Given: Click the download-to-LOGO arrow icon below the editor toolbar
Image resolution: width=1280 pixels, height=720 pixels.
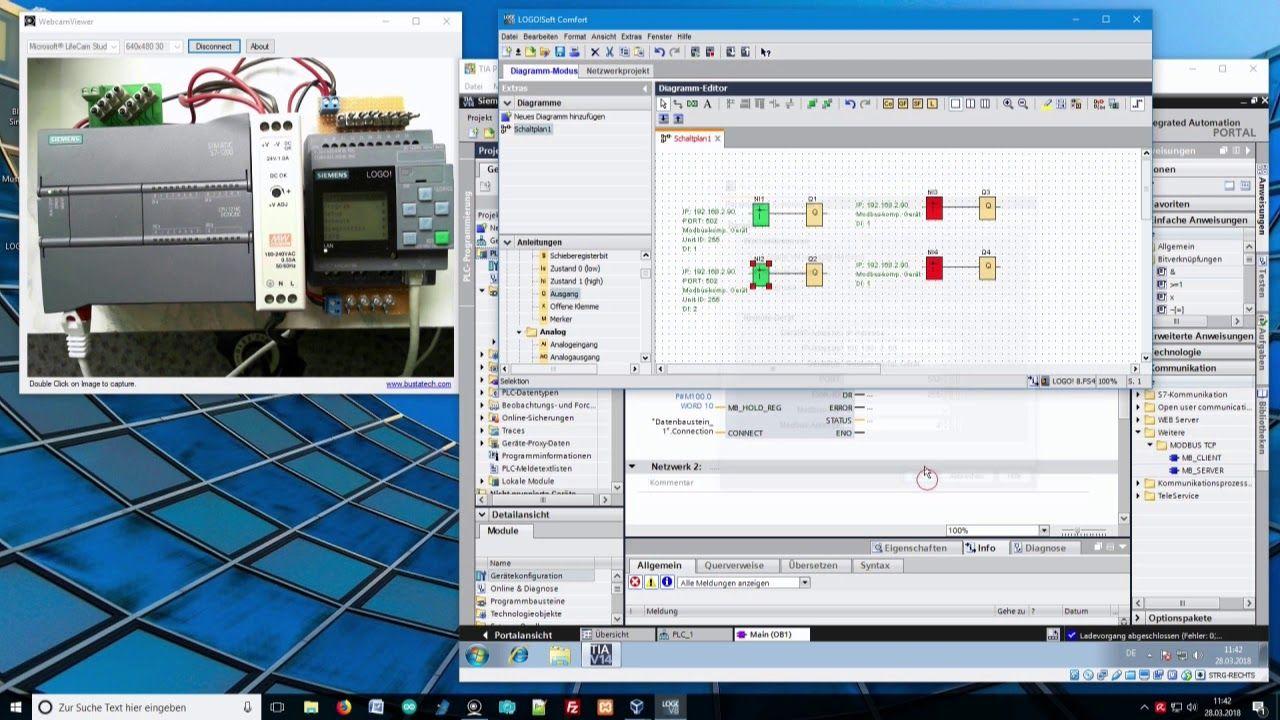Looking at the screenshot, I should (663, 119).
